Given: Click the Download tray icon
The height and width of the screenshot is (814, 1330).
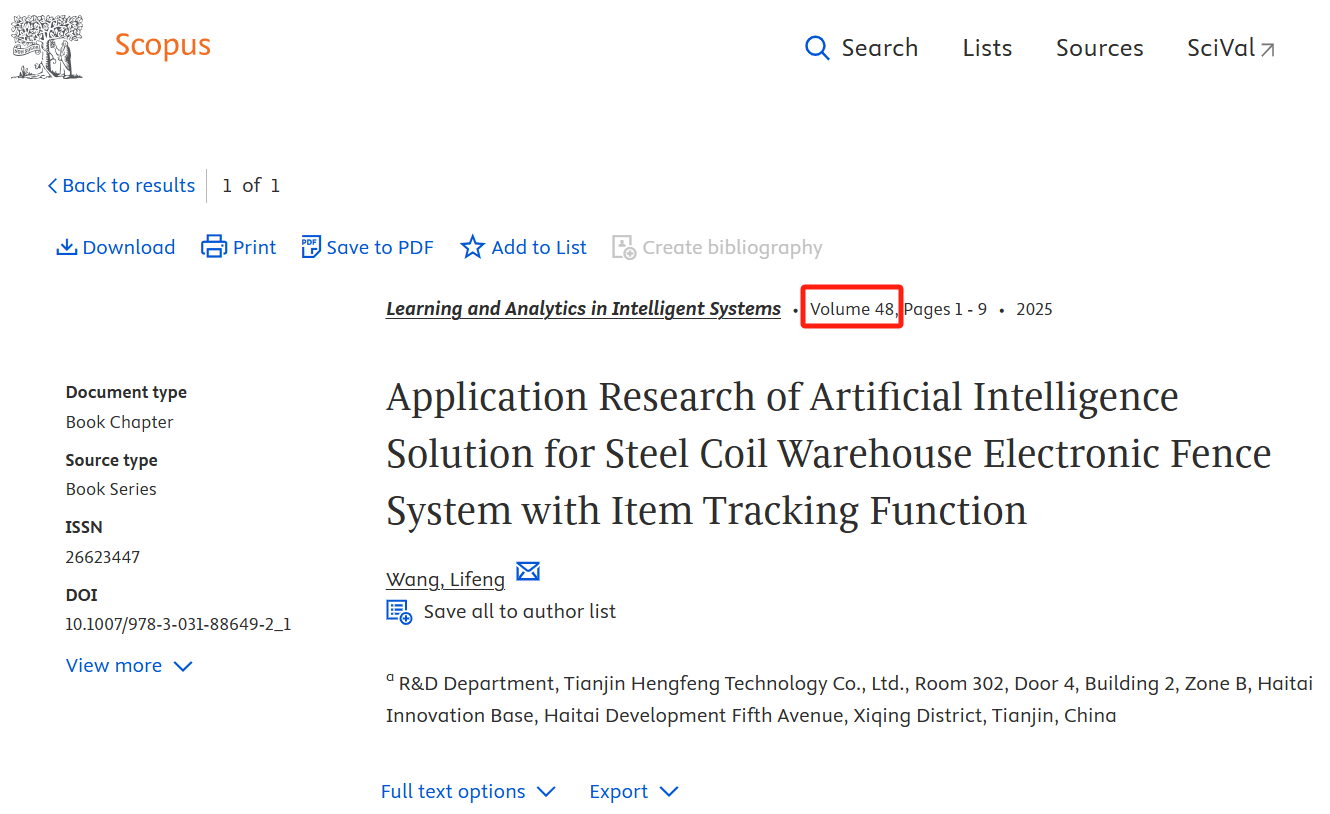Looking at the screenshot, I should pyautogui.click(x=67, y=247).
